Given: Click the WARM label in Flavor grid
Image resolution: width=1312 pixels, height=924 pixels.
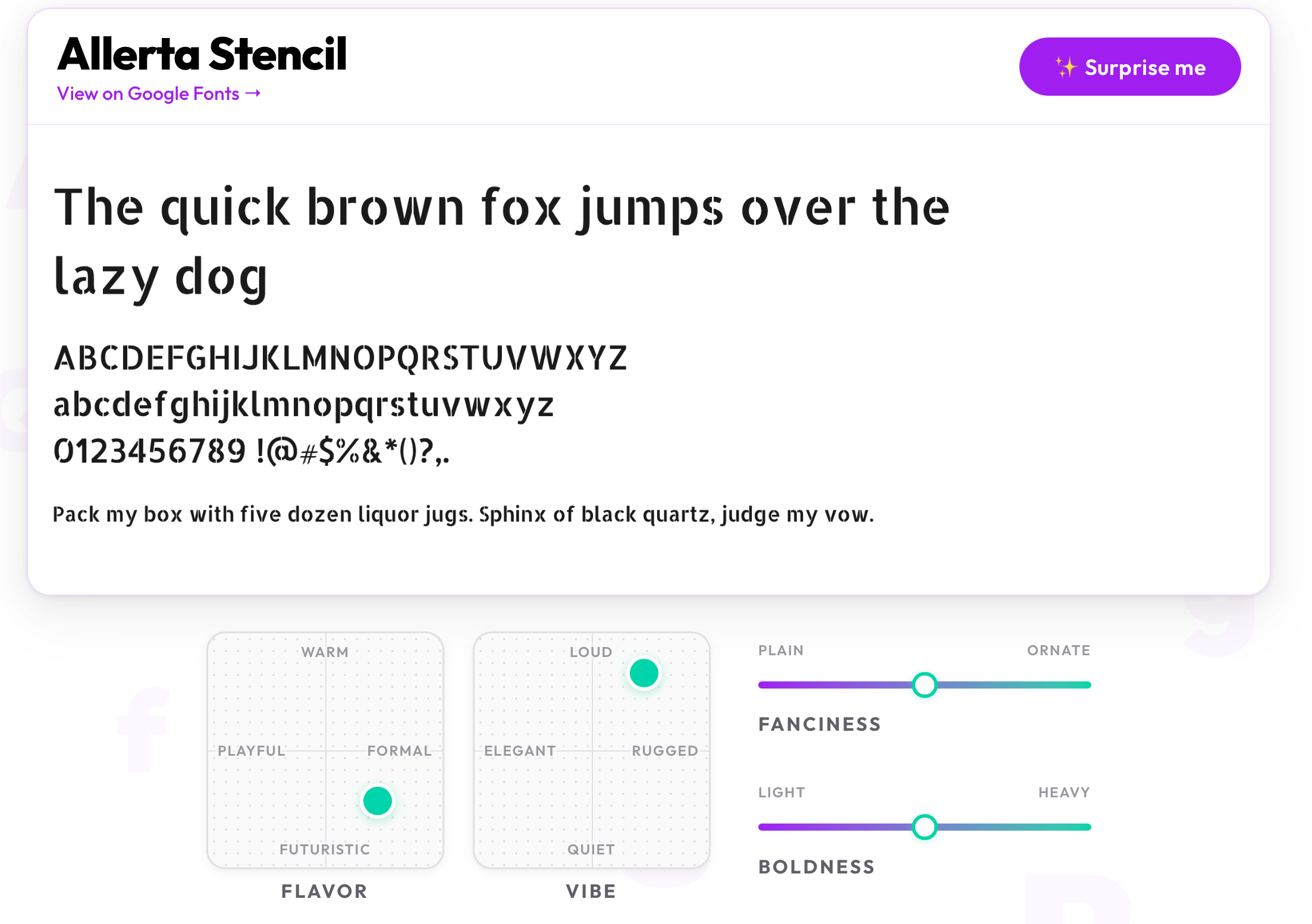Looking at the screenshot, I should coord(325,652).
